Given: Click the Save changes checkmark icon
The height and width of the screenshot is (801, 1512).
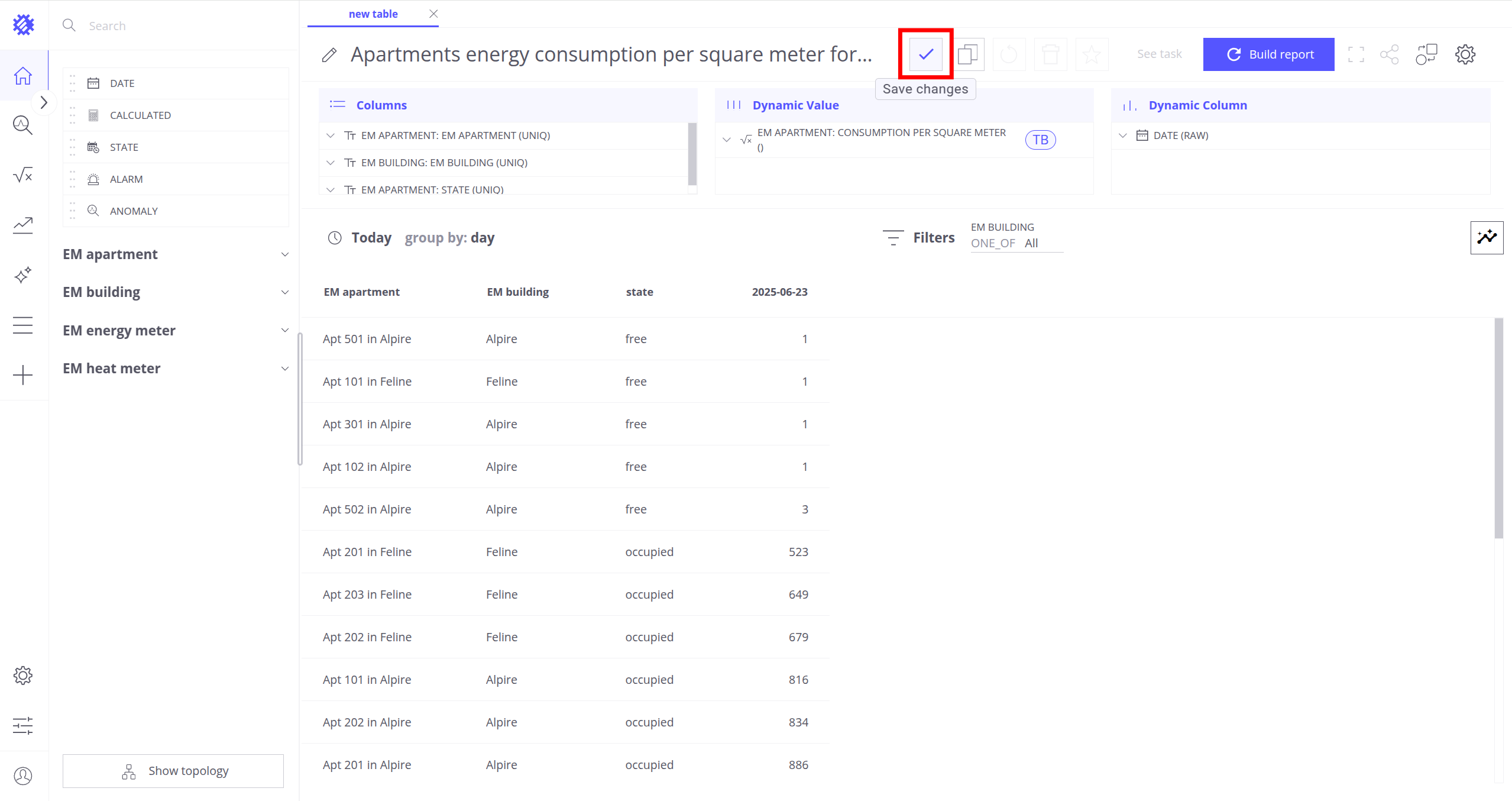Looking at the screenshot, I should (x=925, y=54).
